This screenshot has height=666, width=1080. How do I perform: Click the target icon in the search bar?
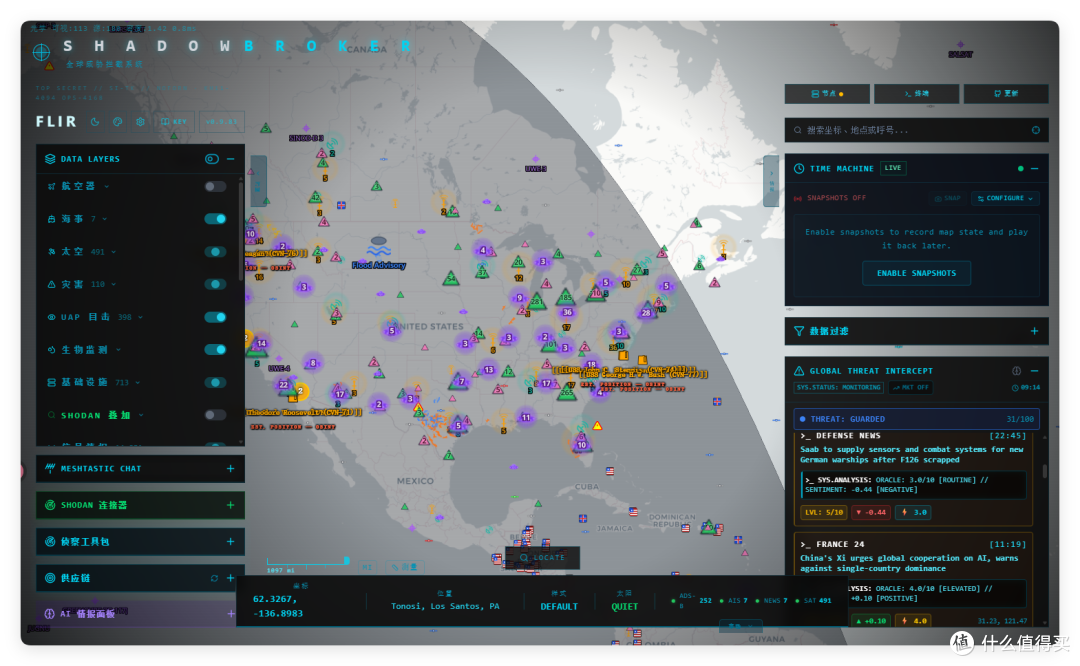click(x=1036, y=130)
